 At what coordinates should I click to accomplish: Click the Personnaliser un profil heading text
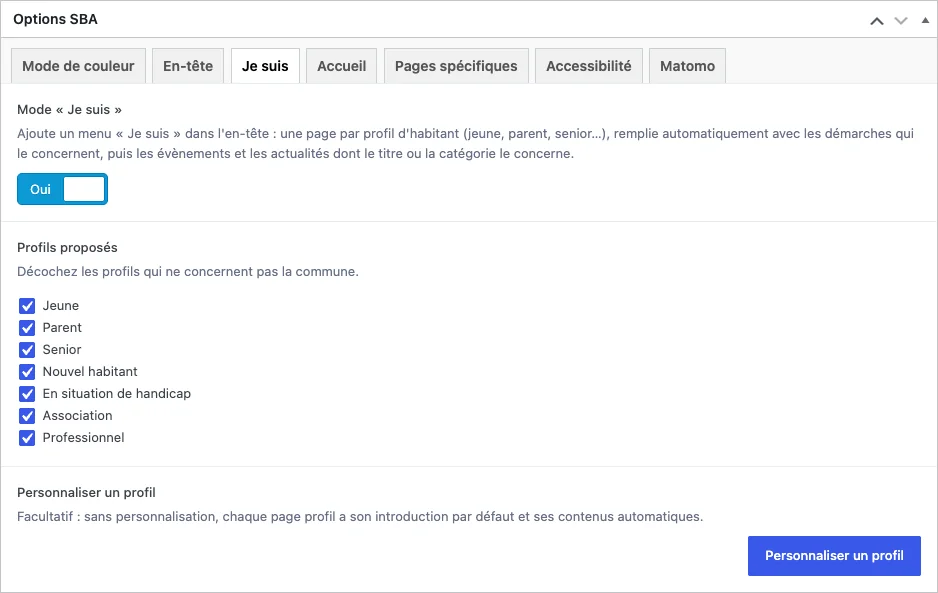(x=86, y=492)
